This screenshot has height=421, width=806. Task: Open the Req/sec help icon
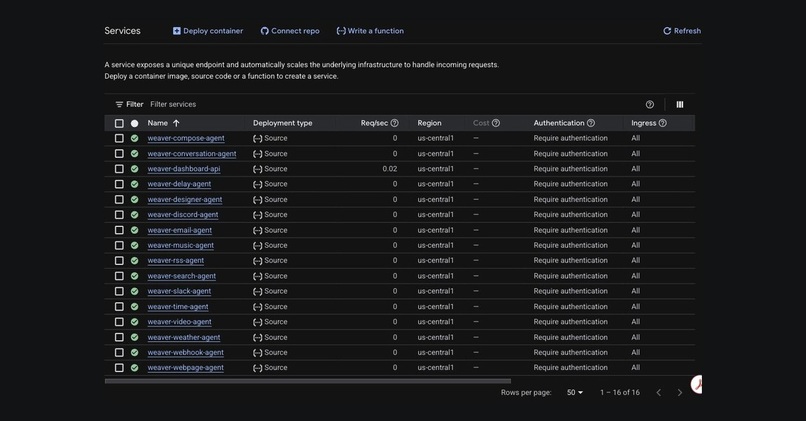pos(394,123)
